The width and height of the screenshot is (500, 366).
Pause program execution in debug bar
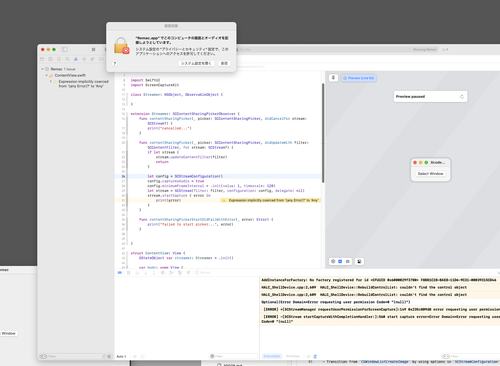128,273
